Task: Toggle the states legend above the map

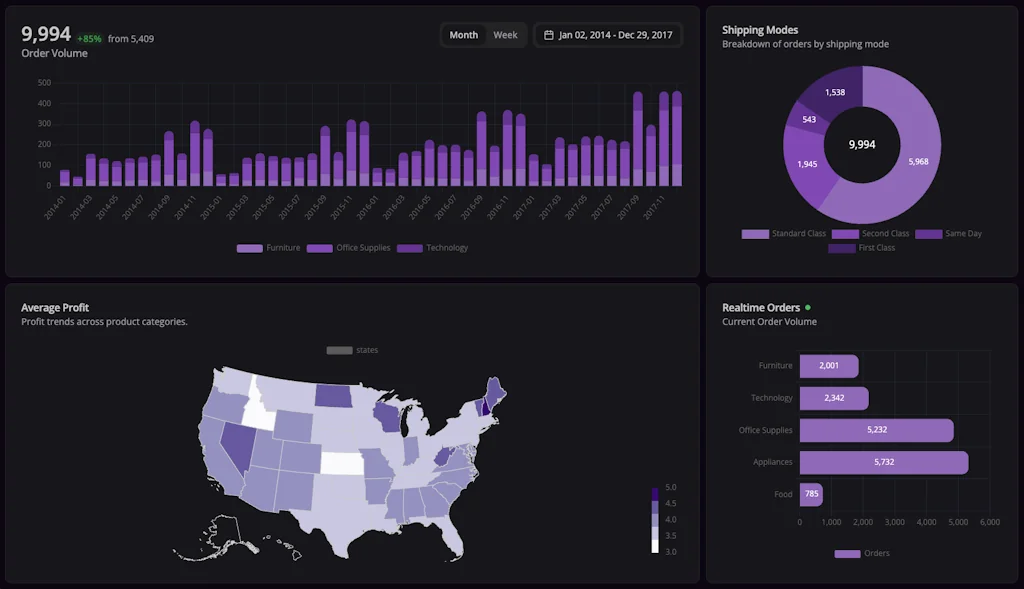Action: [x=339, y=350]
